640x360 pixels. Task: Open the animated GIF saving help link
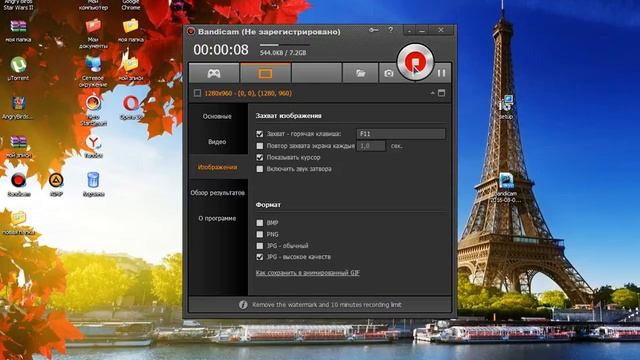point(307,273)
